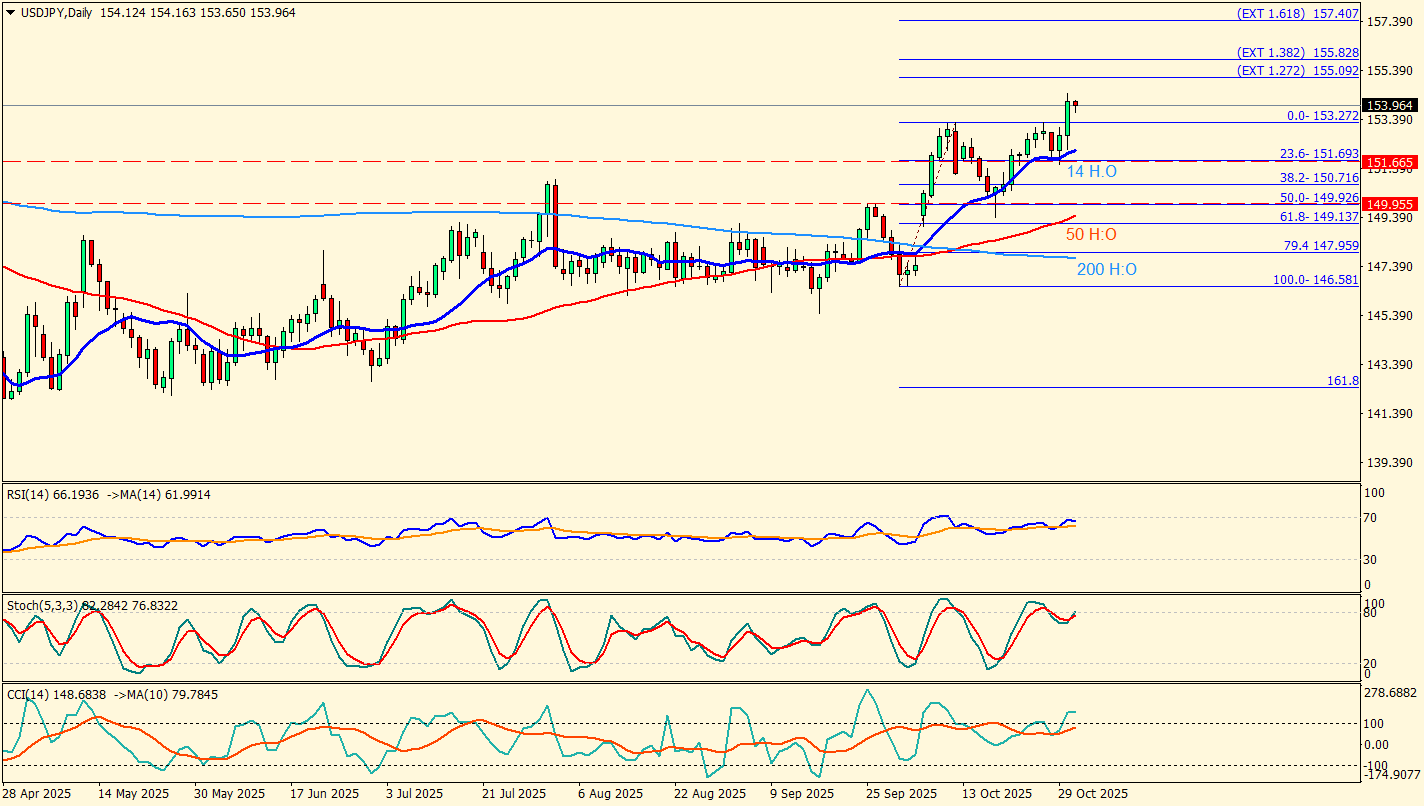
Task: Click the 50 H:O moving average label
Action: 1091,234
